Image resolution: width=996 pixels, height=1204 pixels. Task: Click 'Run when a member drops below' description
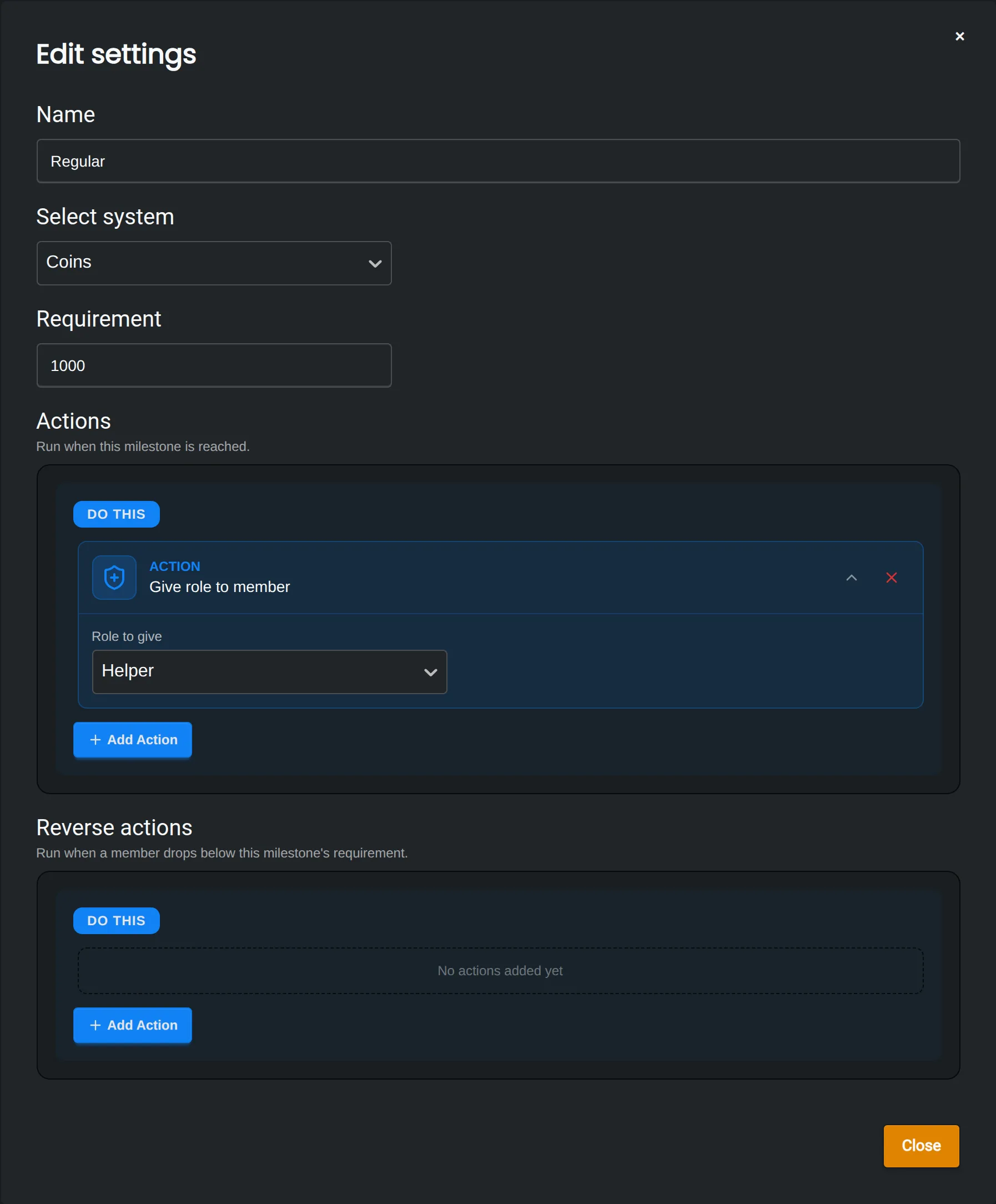coord(222,853)
